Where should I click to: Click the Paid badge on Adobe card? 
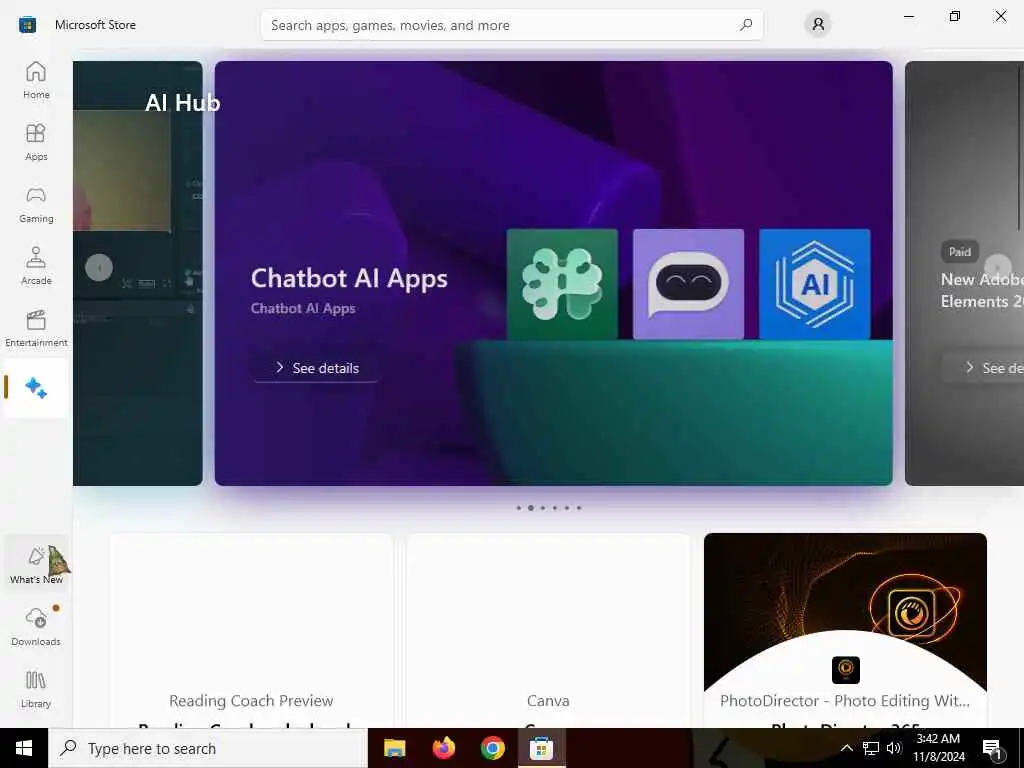coord(959,251)
